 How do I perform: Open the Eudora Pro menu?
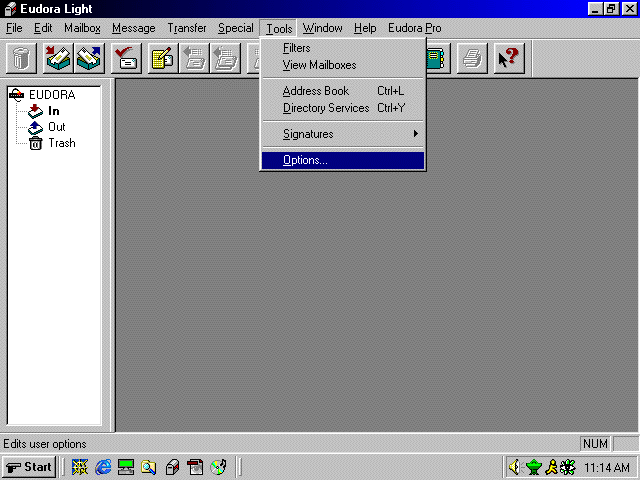[415, 28]
